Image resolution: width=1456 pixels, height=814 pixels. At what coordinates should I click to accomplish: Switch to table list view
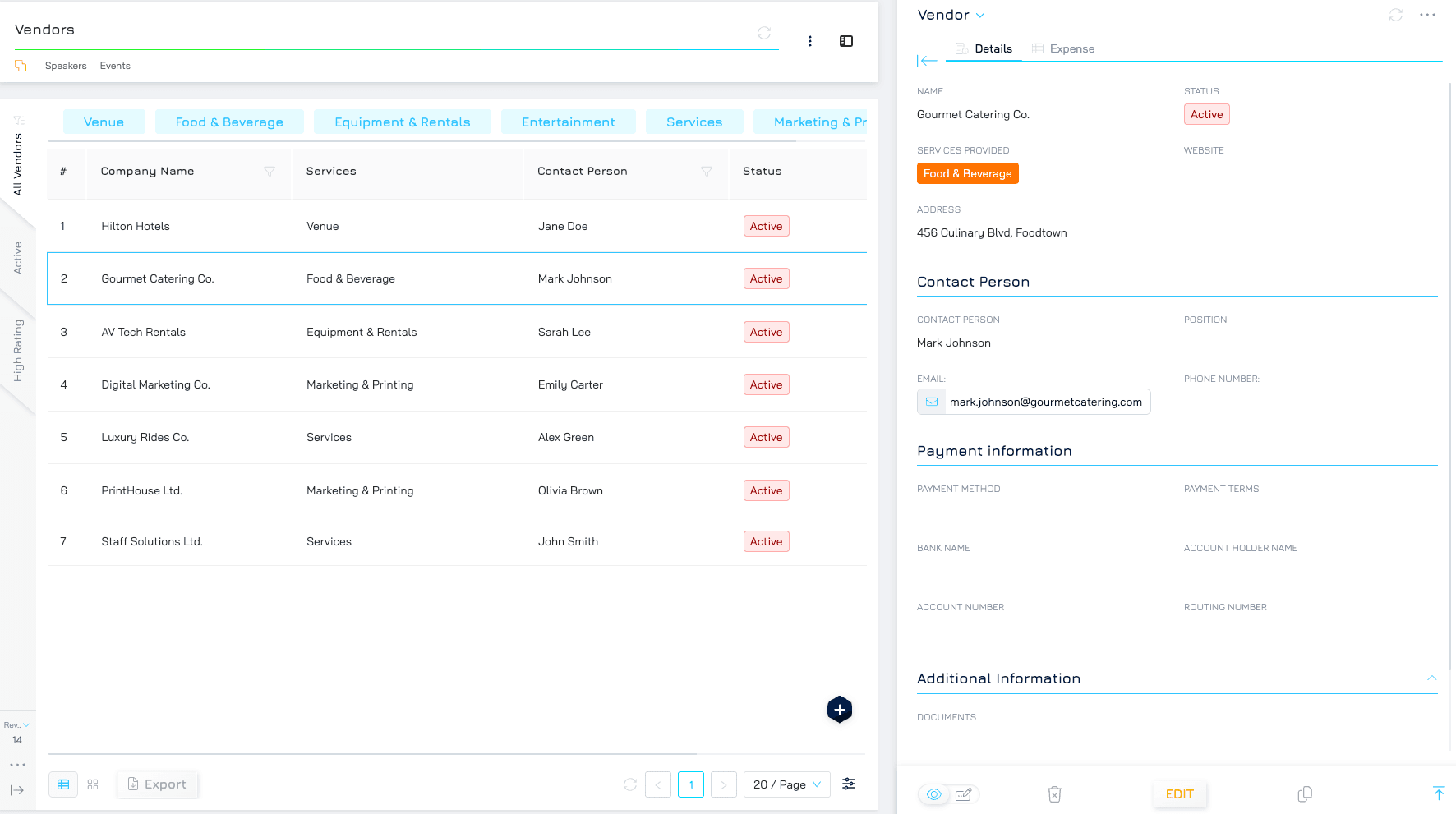click(x=63, y=784)
